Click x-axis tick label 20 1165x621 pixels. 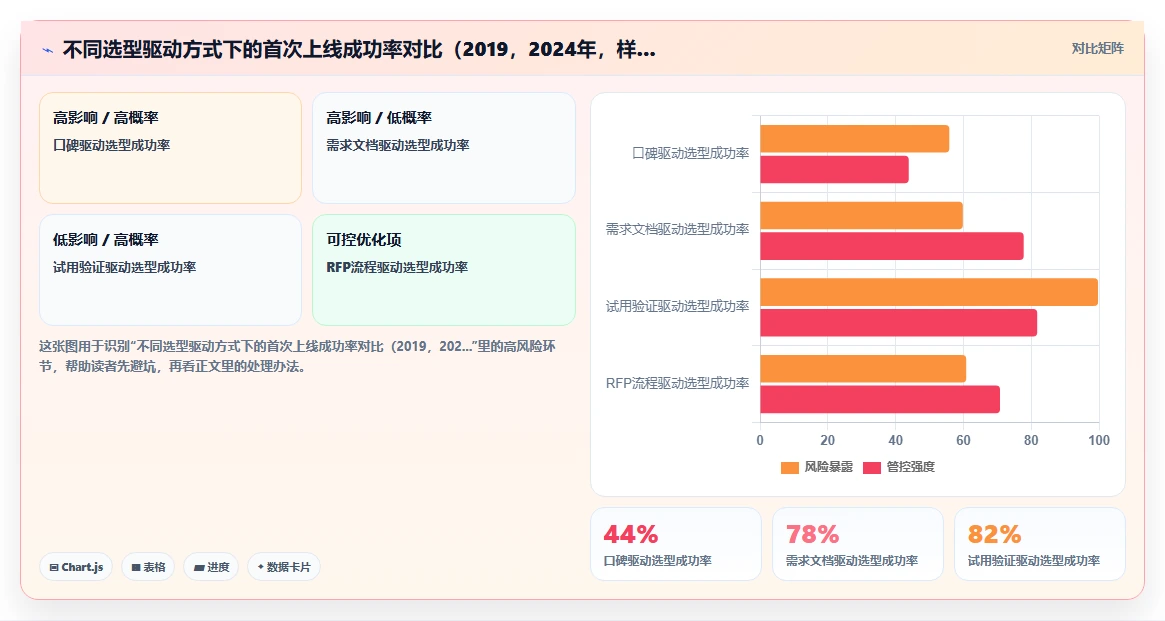(828, 440)
